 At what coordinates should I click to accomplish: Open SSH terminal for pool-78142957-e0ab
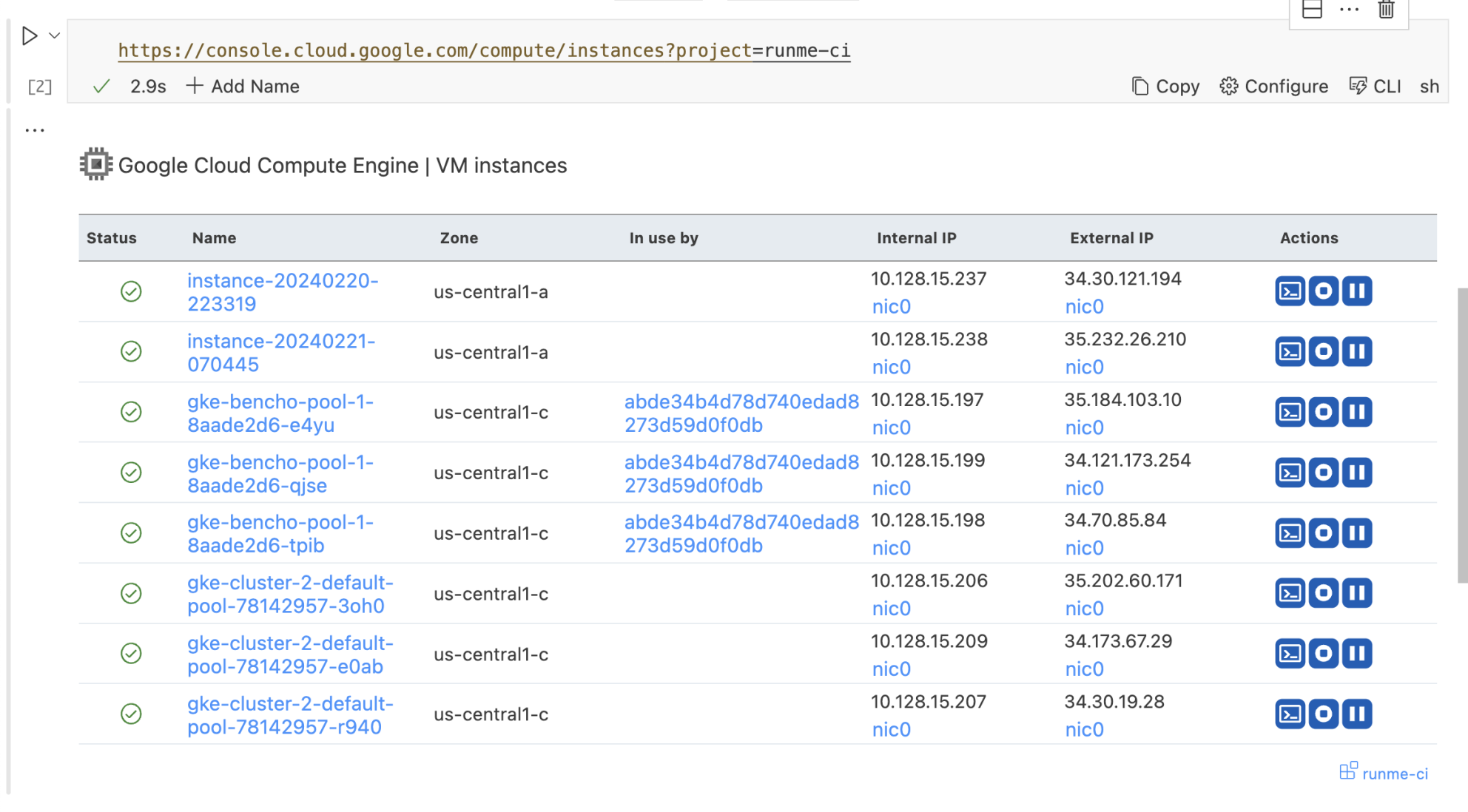[1290, 654]
